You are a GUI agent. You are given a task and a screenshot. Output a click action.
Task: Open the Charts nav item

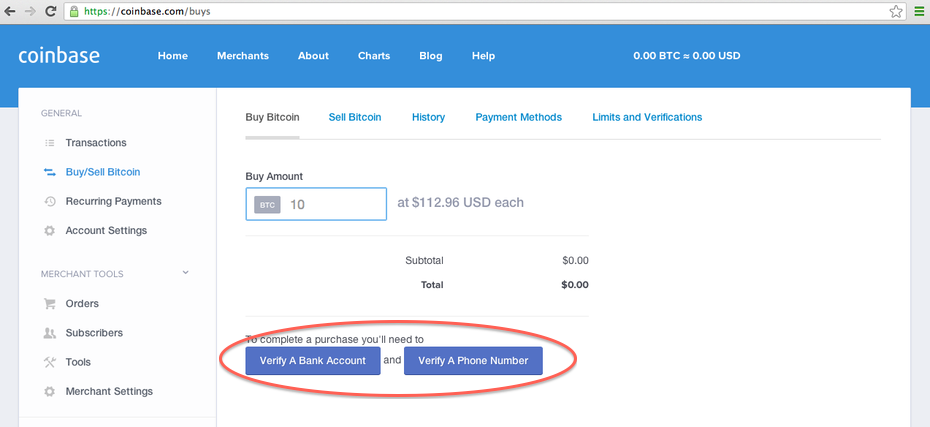pos(374,56)
